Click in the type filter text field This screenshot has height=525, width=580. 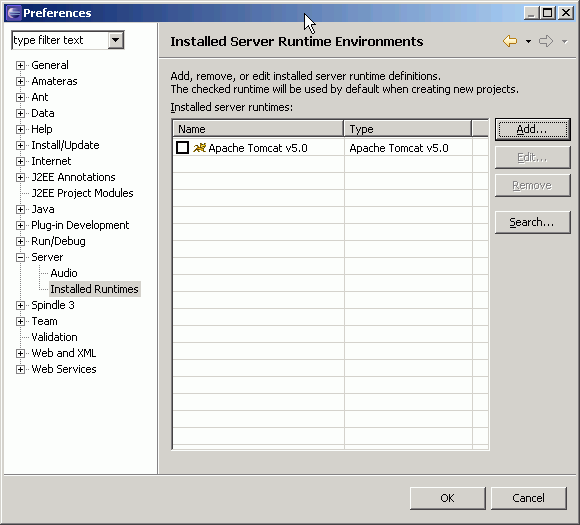click(60, 40)
